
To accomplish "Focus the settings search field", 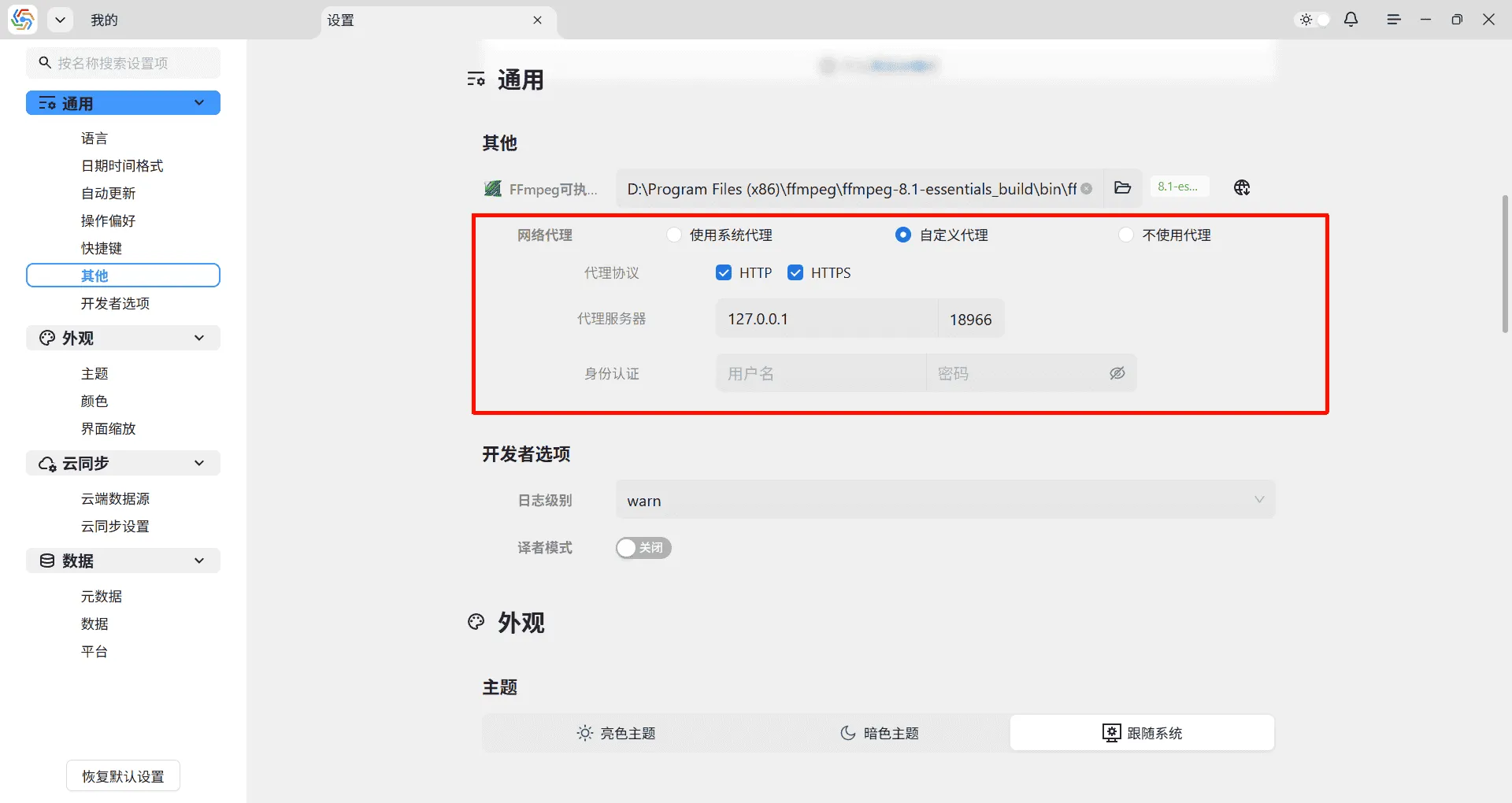I will click(x=124, y=63).
